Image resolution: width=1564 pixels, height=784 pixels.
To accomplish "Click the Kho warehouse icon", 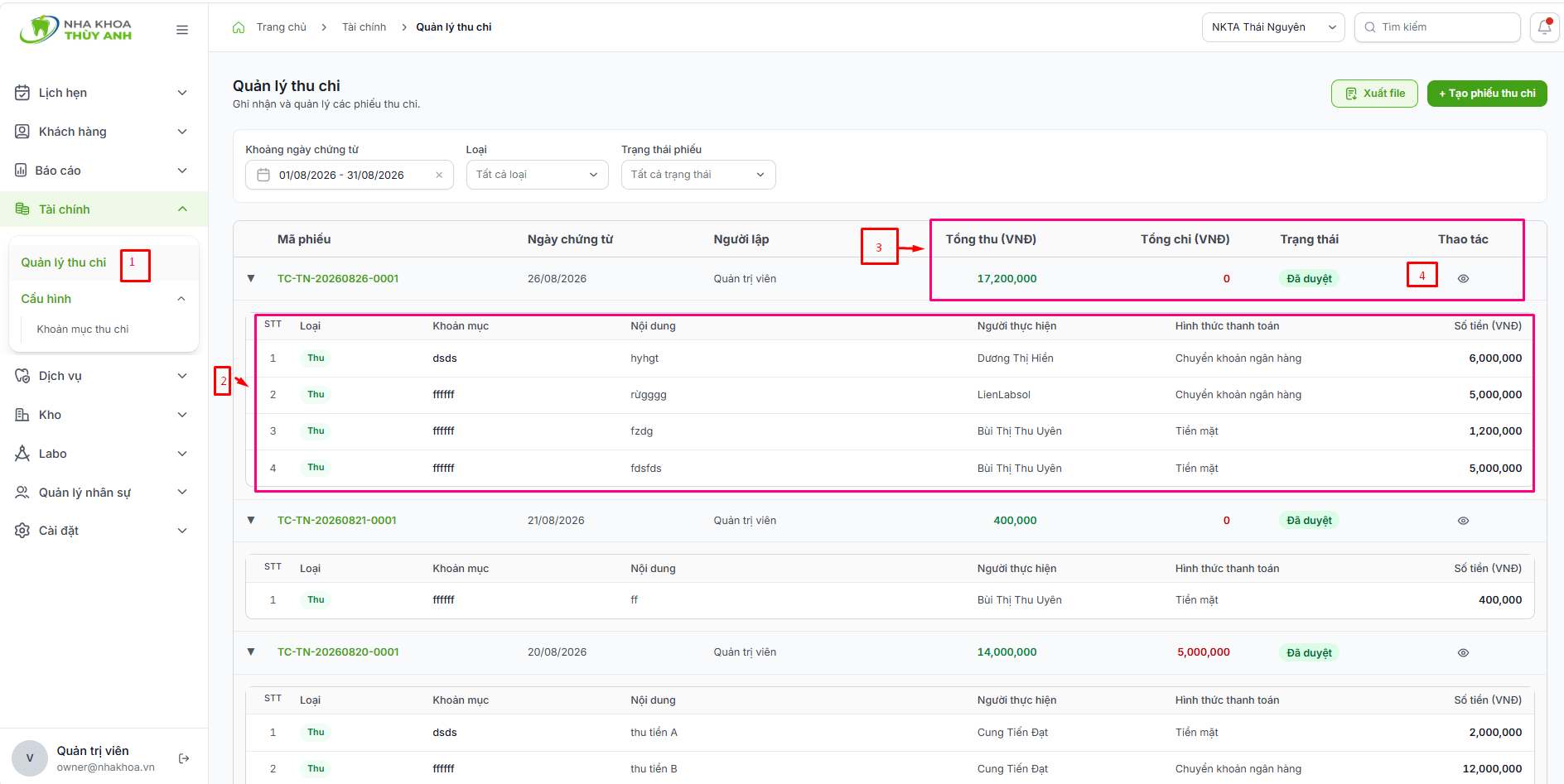I will click(22, 415).
